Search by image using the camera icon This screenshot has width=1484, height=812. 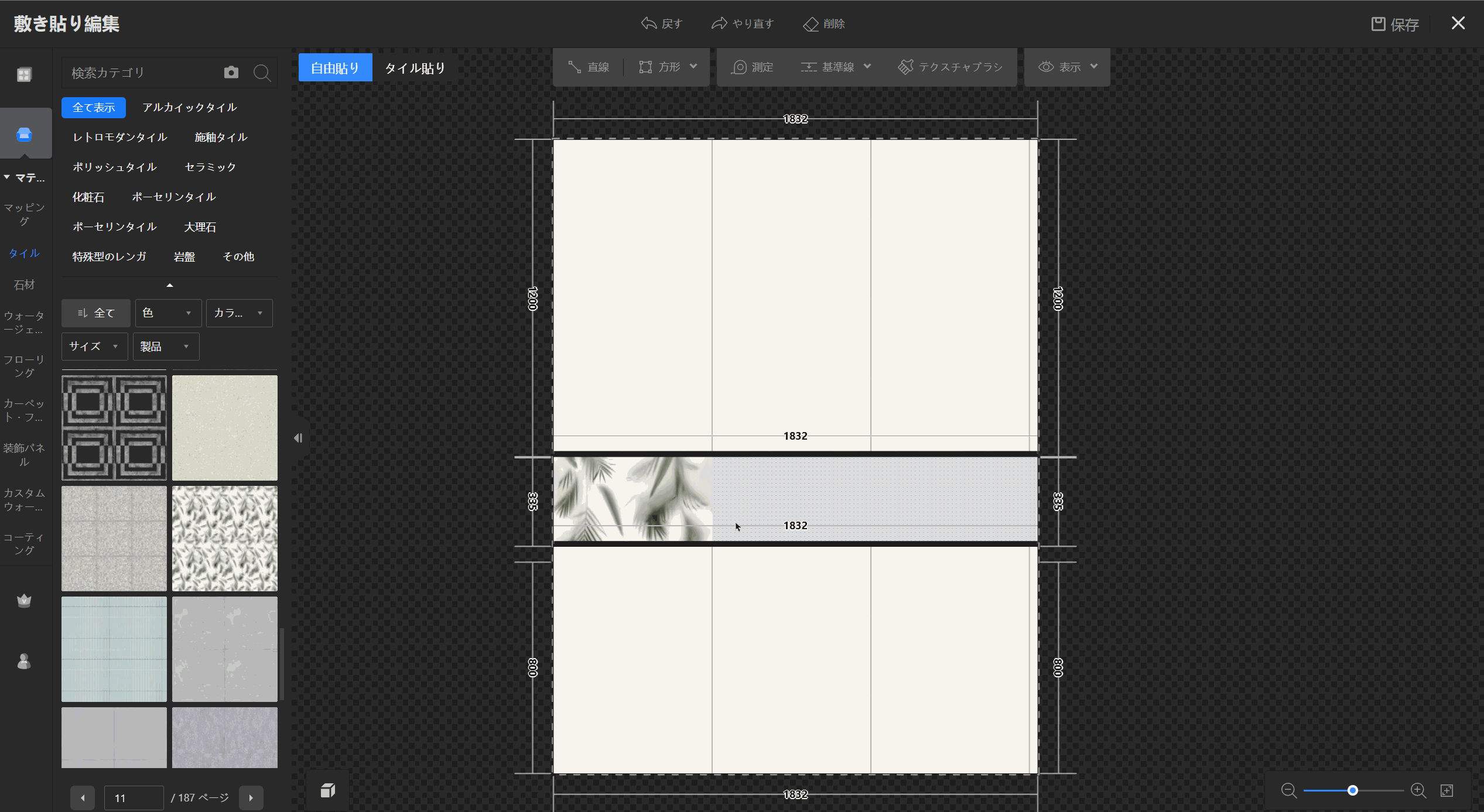tap(231, 72)
